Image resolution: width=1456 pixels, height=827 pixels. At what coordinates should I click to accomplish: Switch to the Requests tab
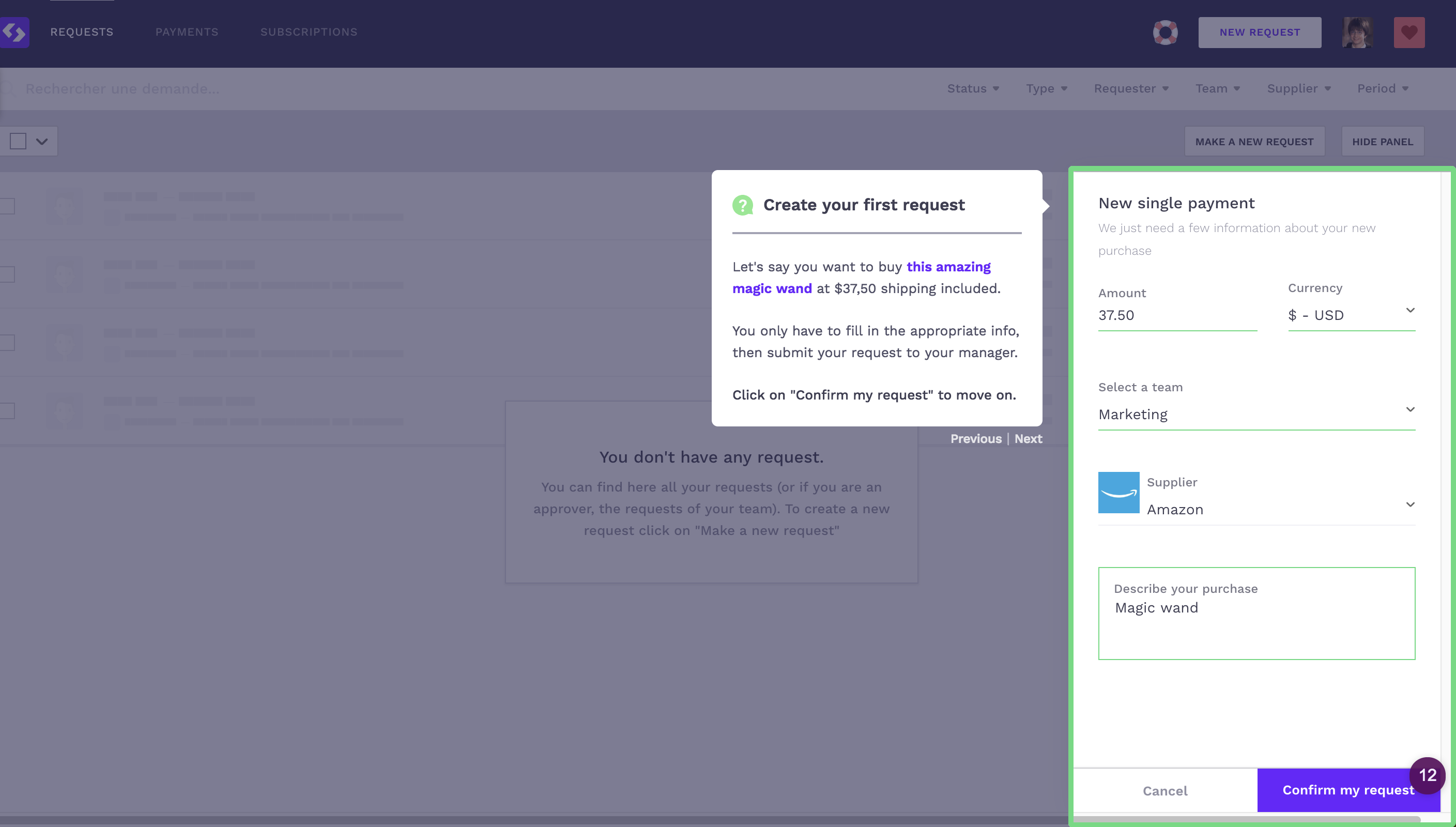tap(82, 33)
